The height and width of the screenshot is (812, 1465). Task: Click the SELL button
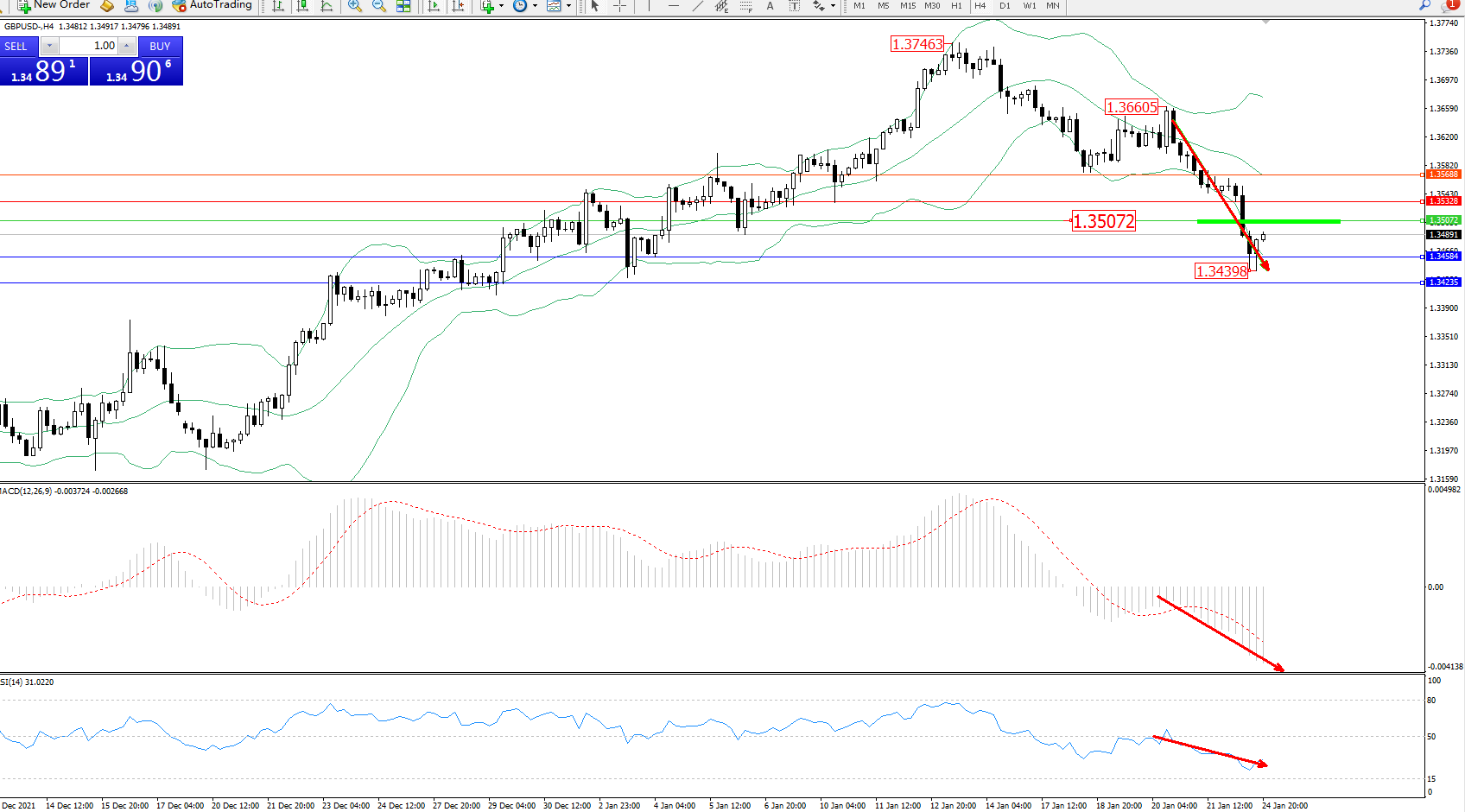pos(16,46)
